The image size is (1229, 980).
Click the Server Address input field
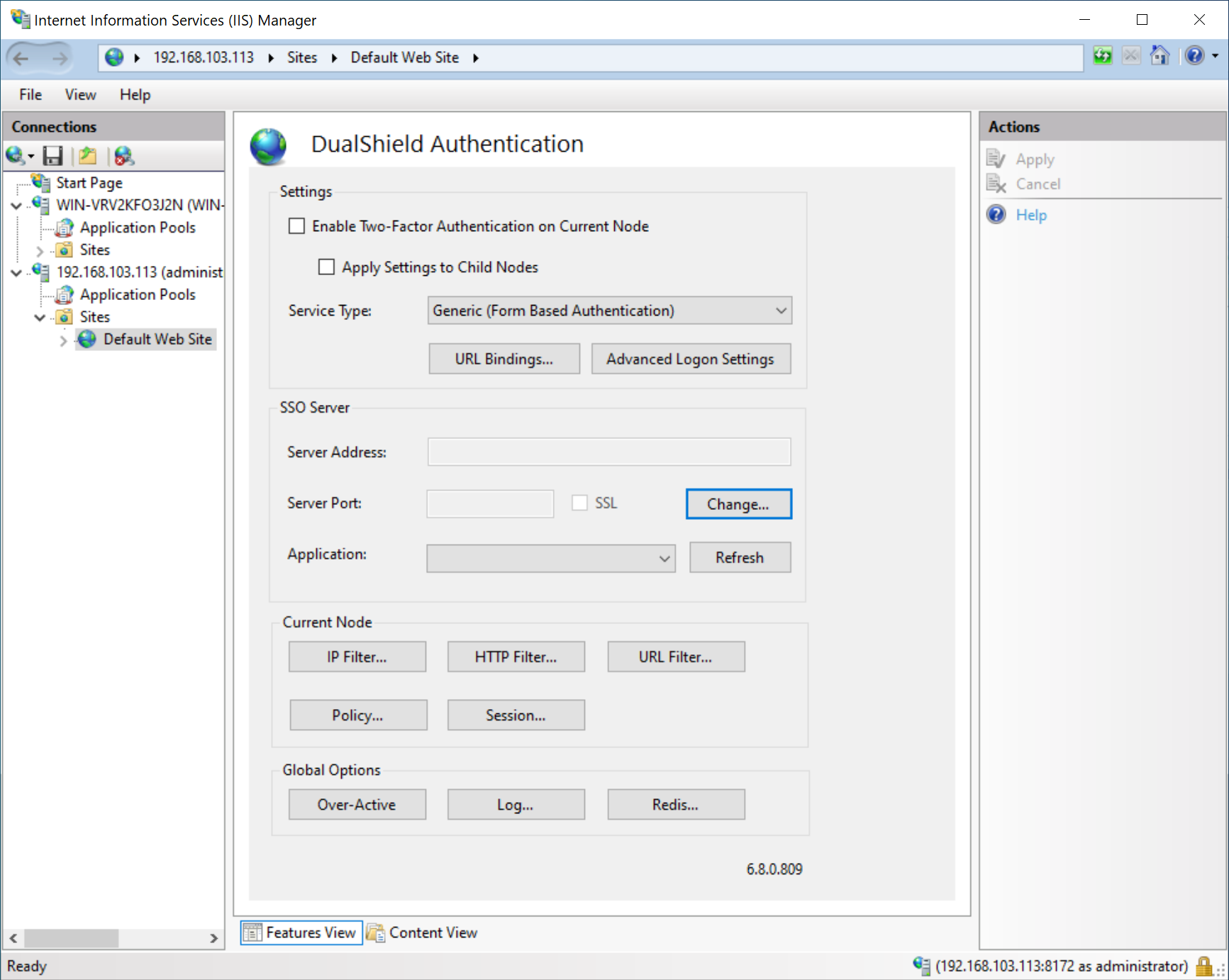click(608, 452)
